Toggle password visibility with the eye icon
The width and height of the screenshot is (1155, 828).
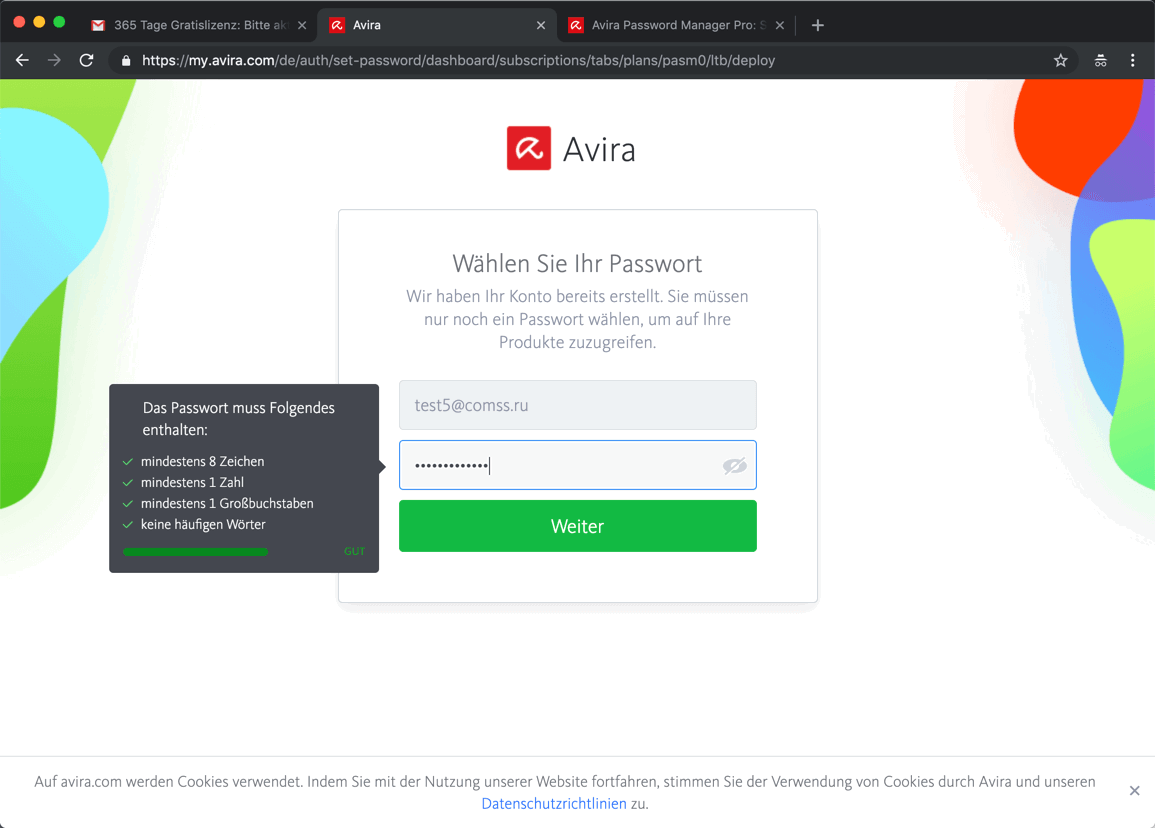(734, 466)
